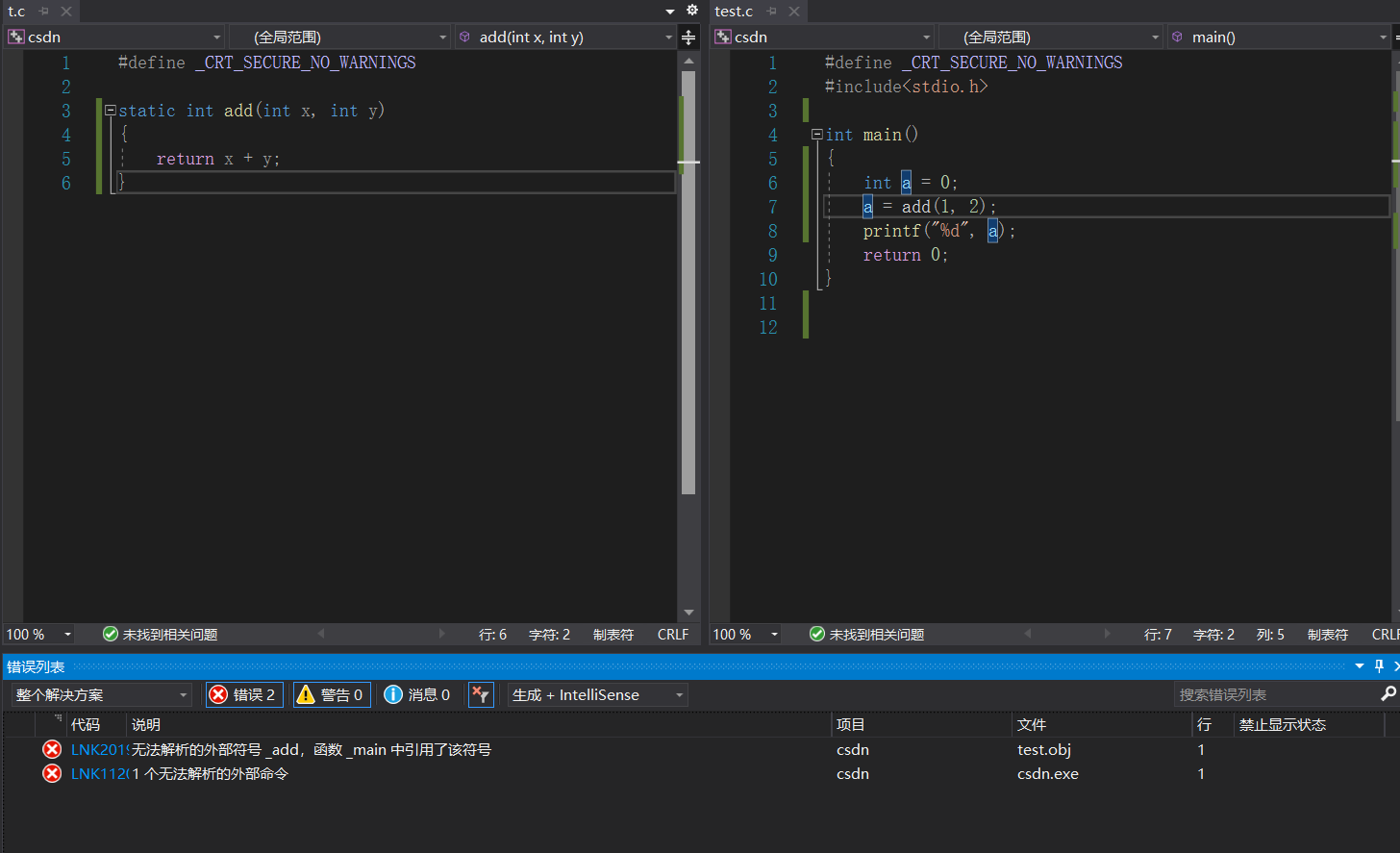Sort error list by 代码 column
Screen dimensions: 1400x853
(96, 724)
